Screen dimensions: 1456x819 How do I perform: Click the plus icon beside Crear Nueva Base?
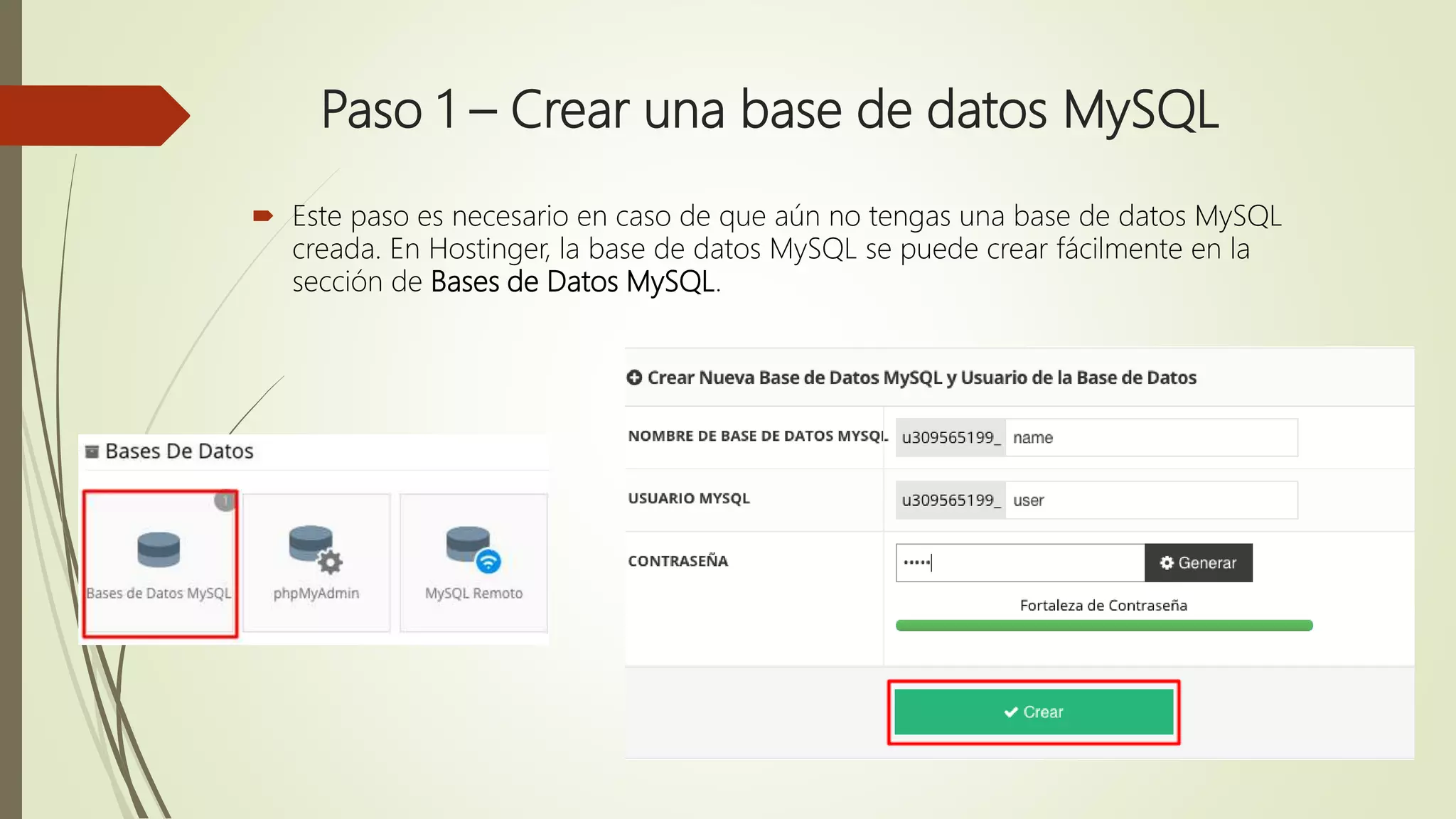pyautogui.click(x=634, y=378)
